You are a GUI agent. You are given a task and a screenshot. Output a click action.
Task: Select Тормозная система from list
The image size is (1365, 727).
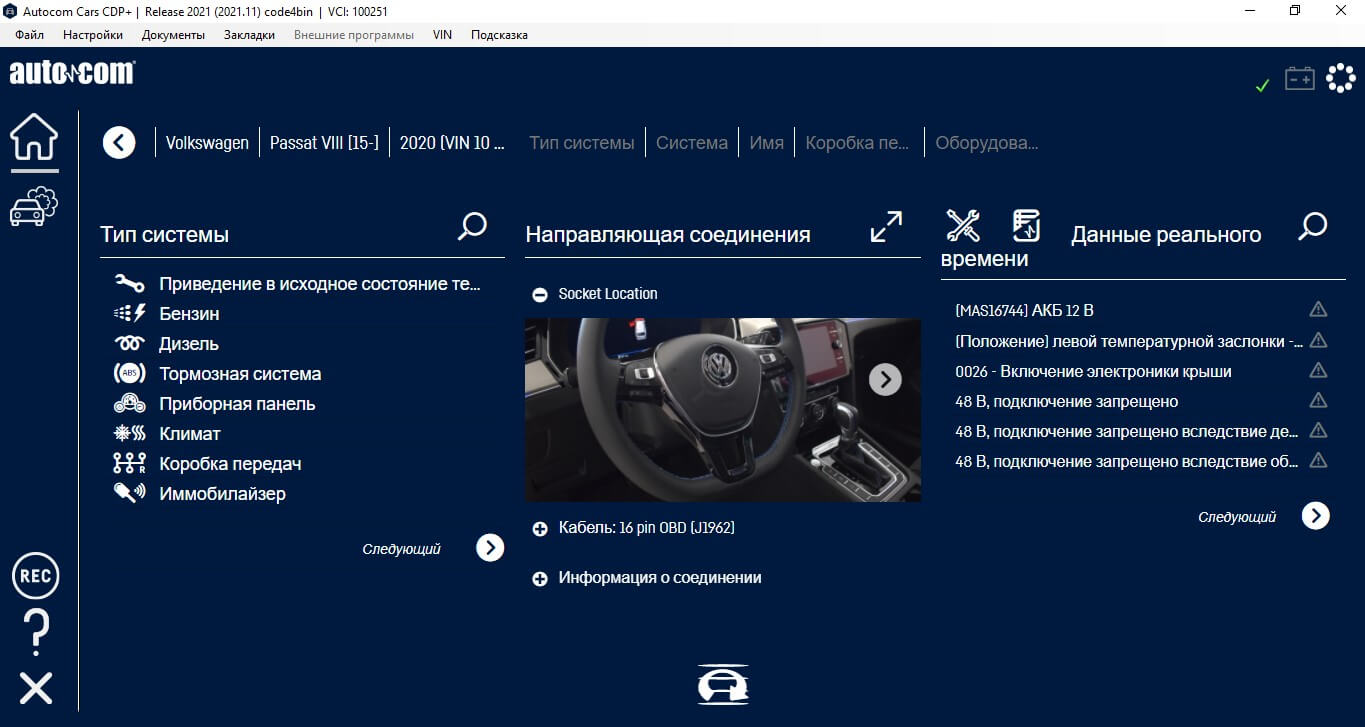[x=240, y=374]
